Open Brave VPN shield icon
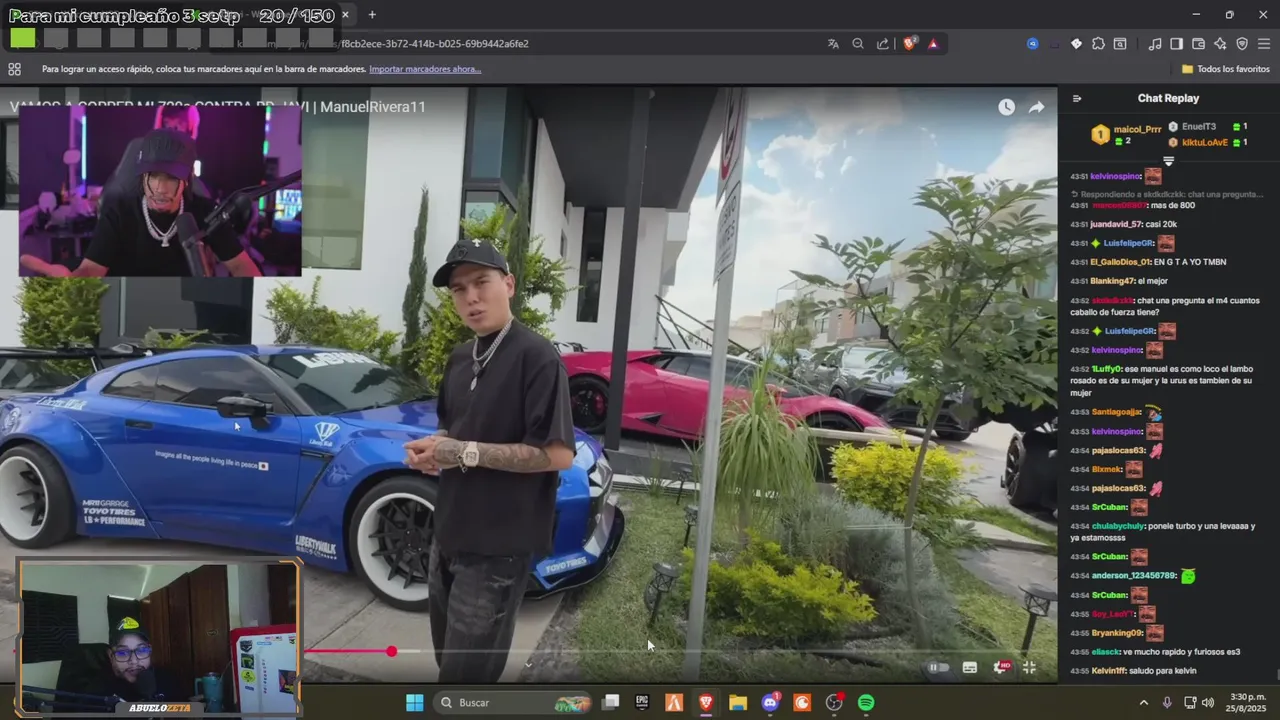 tap(1242, 44)
